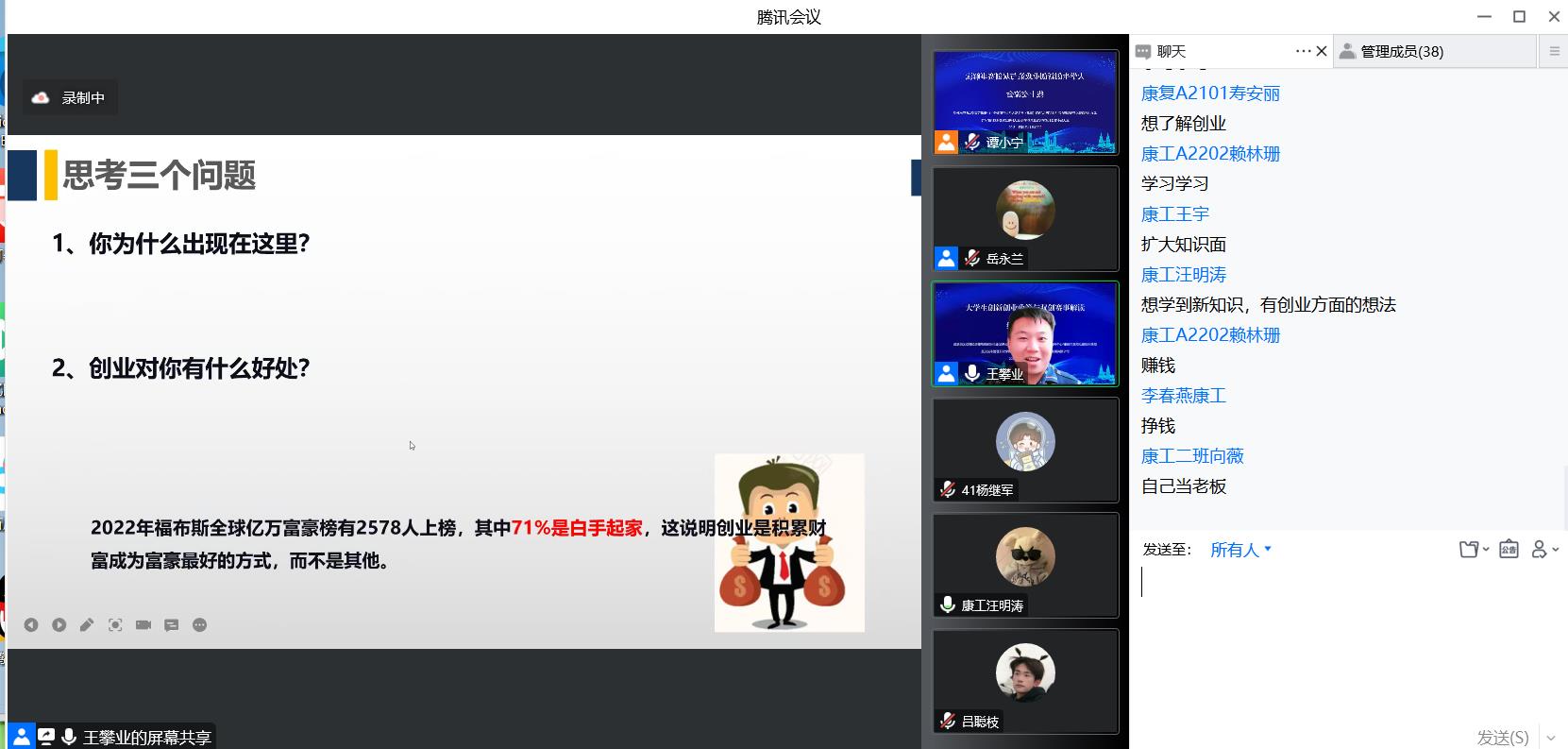Image resolution: width=1568 pixels, height=749 pixels.
Task: Go to previous slide in presentation controls
Action: pos(31,625)
